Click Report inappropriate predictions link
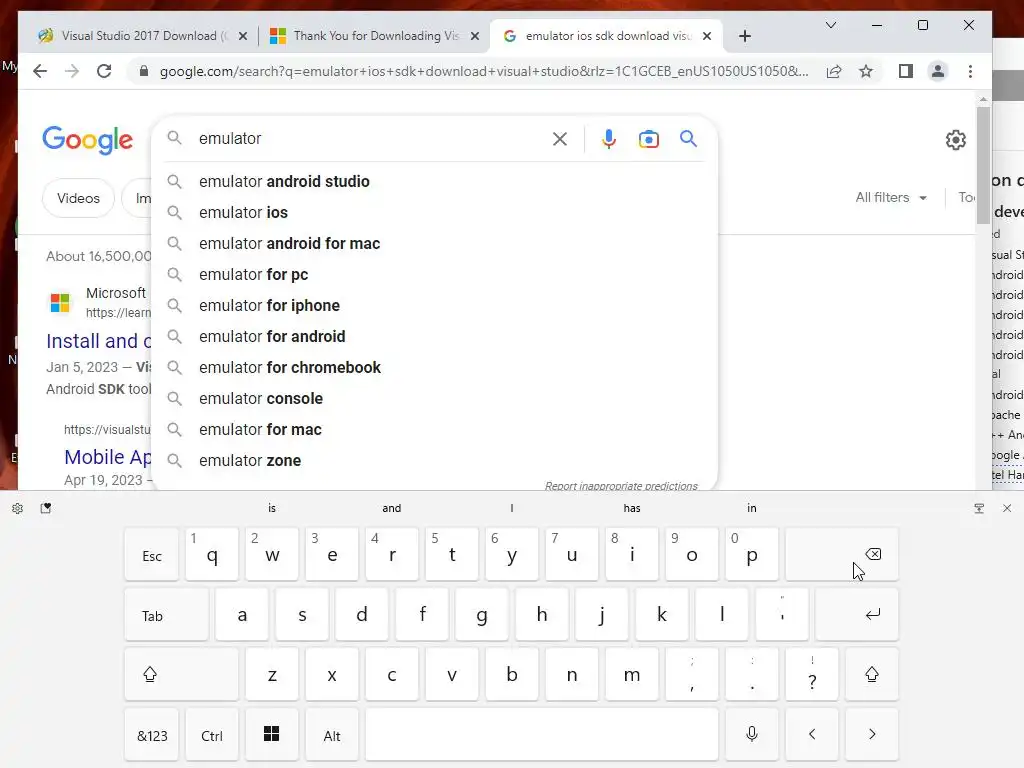Image resolution: width=1024 pixels, height=768 pixels. [x=621, y=485]
